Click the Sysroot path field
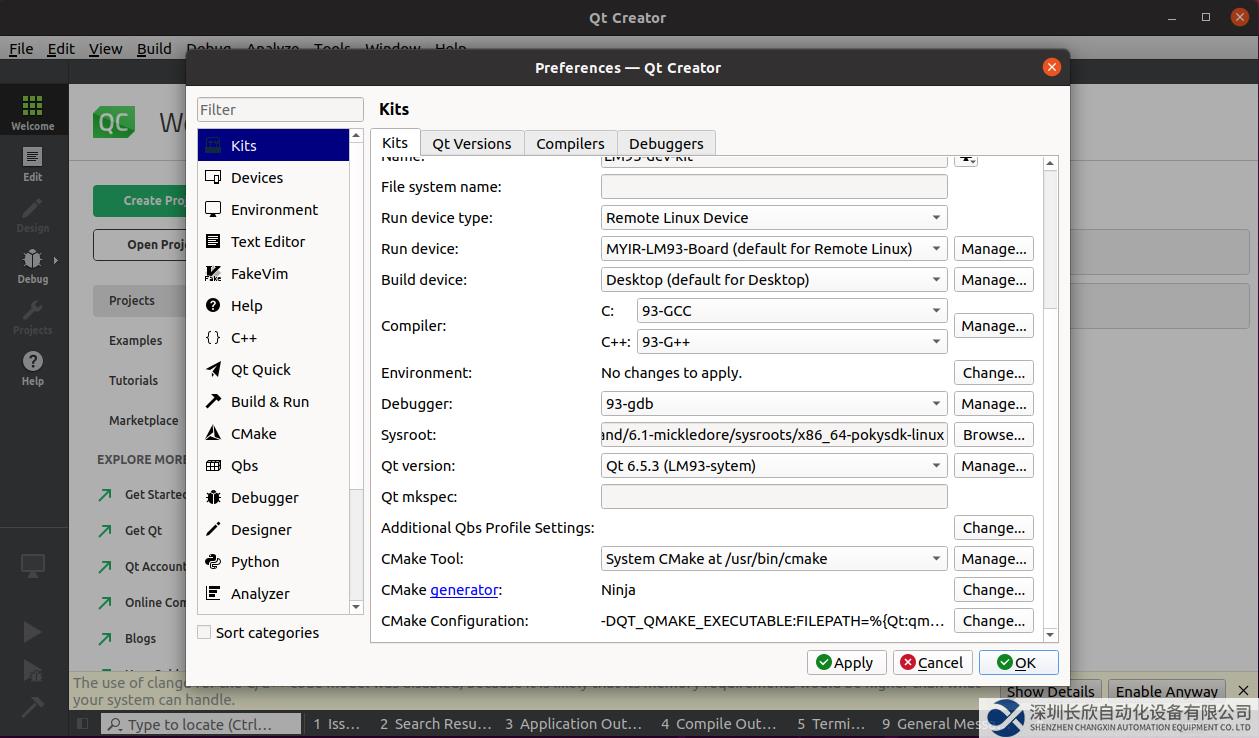The height and width of the screenshot is (738, 1259). click(x=774, y=435)
